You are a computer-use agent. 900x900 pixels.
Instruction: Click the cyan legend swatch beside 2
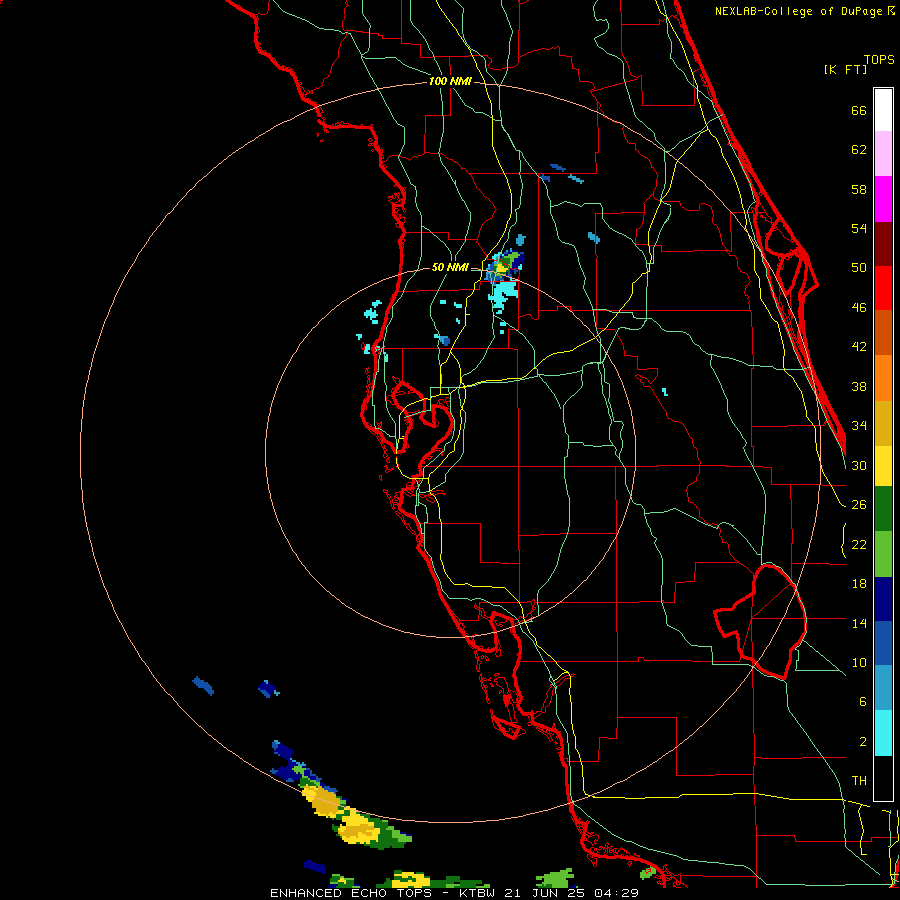point(883,733)
